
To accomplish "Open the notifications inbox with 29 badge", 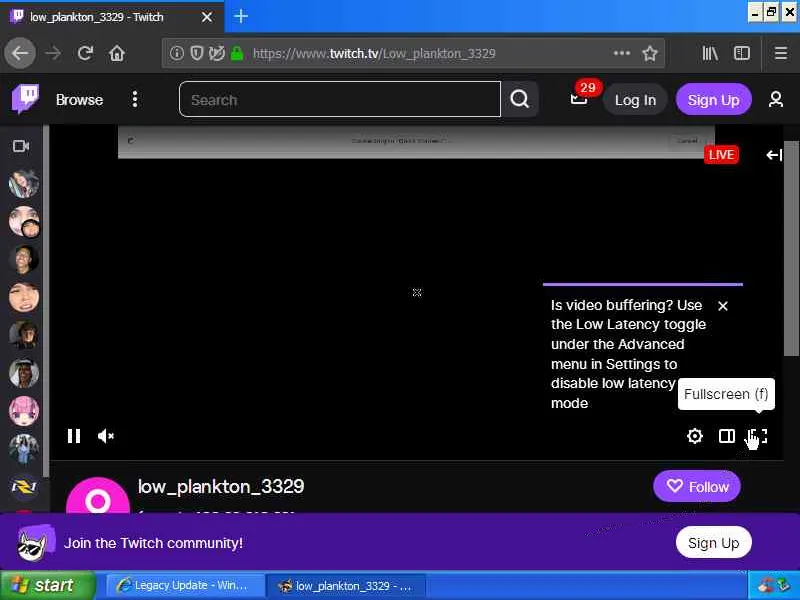I will (580, 97).
